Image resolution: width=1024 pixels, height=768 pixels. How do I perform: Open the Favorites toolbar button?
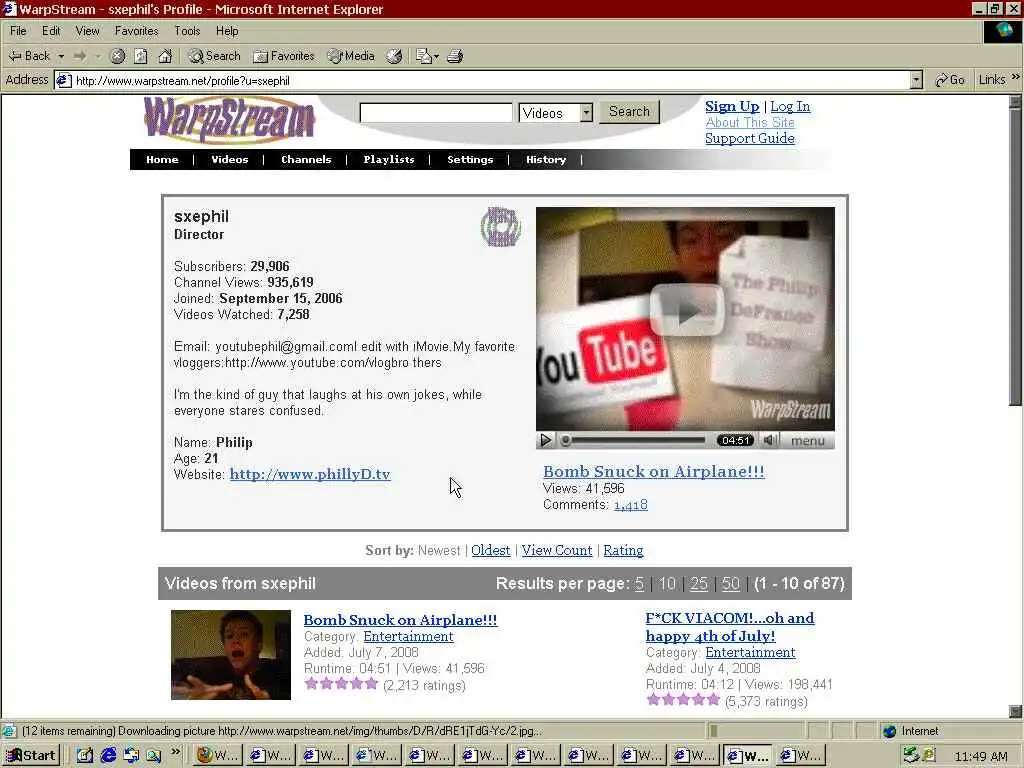pos(283,56)
